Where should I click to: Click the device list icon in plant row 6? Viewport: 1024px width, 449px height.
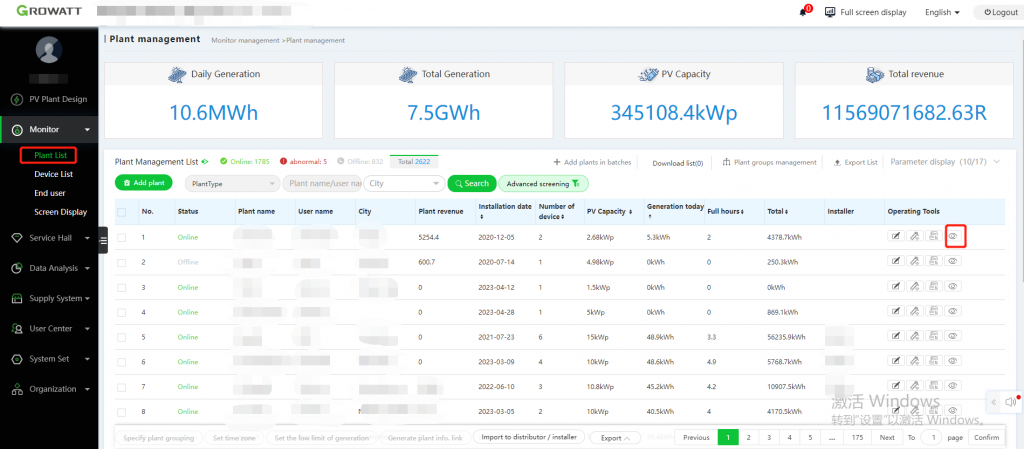(x=934, y=362)
